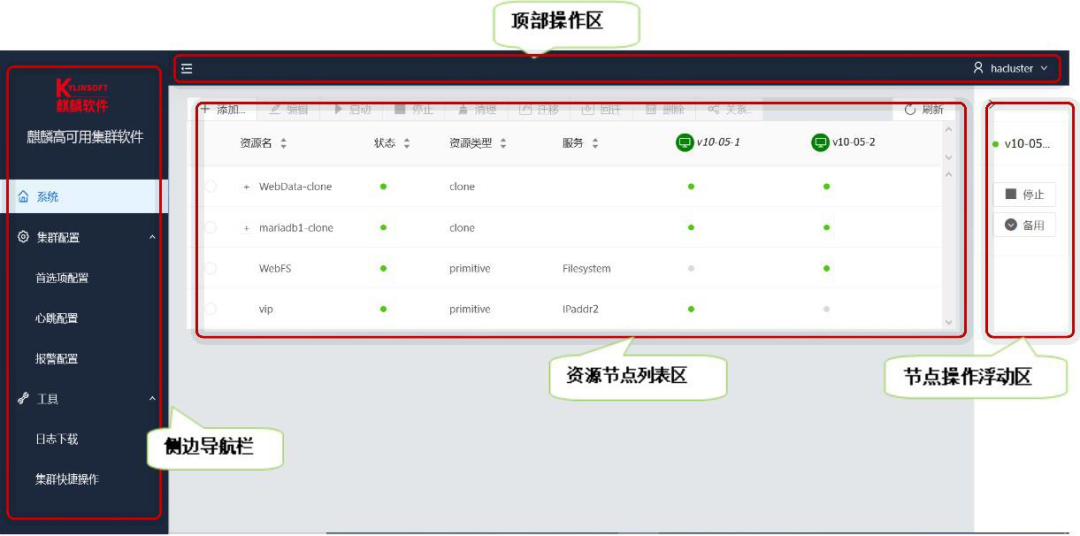The height and width of the screenshot is (536, 1080).
Task: Select the WebData-clone row radio button
Action: click(209, 187)
